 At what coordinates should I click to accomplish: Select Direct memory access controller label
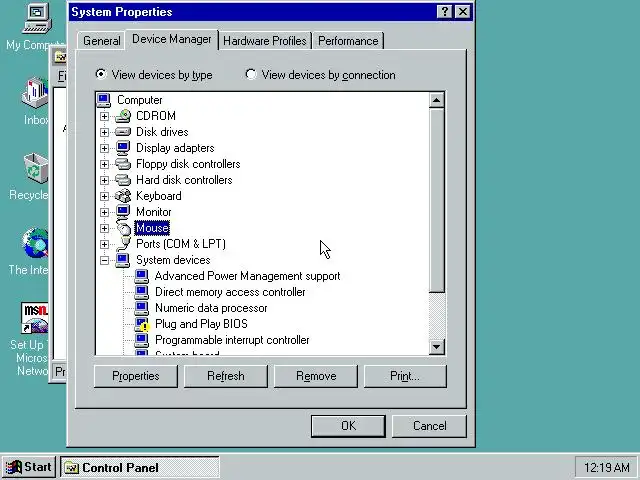pyautogui.click(x=230, y=292)
